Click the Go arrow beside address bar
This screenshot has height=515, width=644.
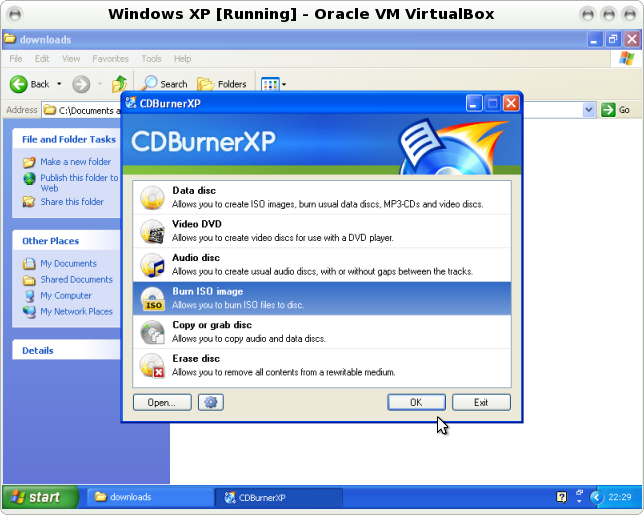(x=608, y=110)
